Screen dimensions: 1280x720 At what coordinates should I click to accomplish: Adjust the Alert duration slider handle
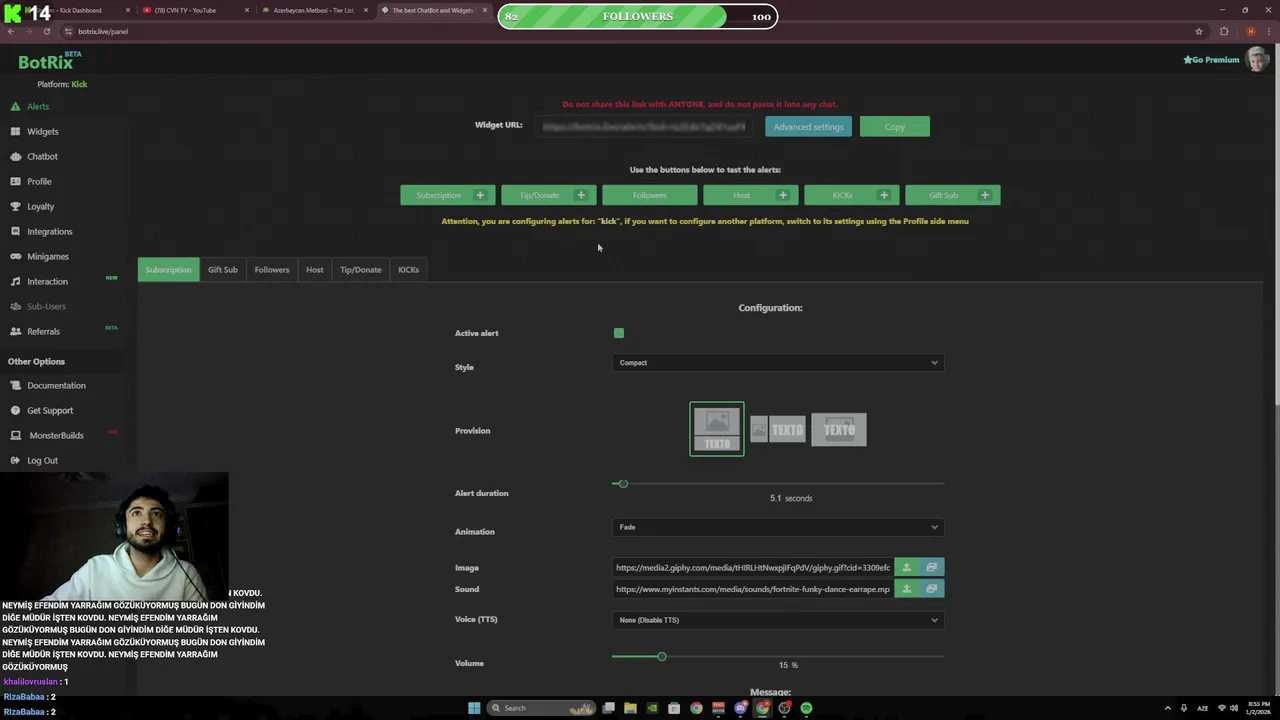pyautogui.click(x=623, y=484)
